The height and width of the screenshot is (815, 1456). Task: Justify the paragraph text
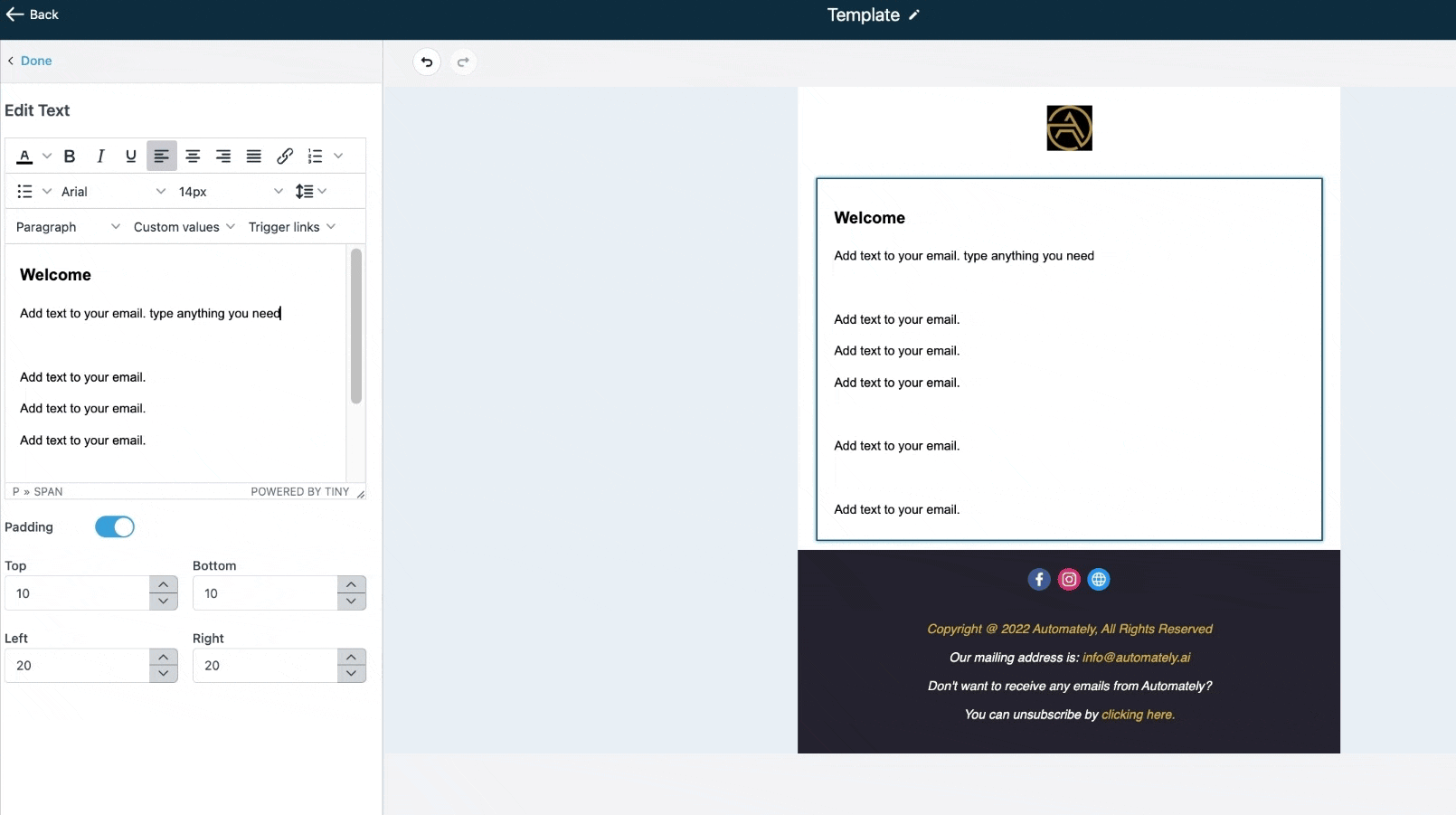254,156
